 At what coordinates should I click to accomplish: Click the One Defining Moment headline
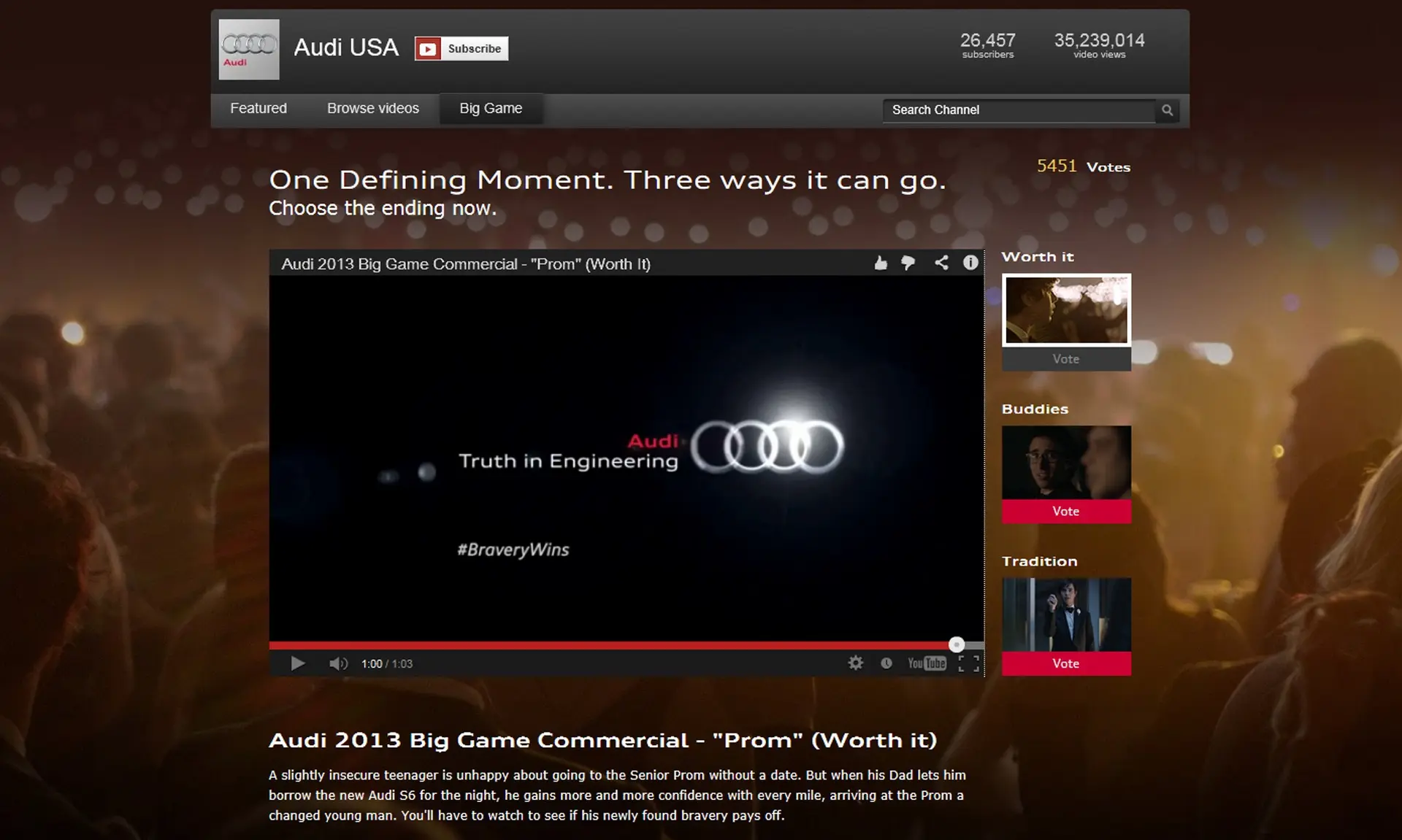[608, 180]
